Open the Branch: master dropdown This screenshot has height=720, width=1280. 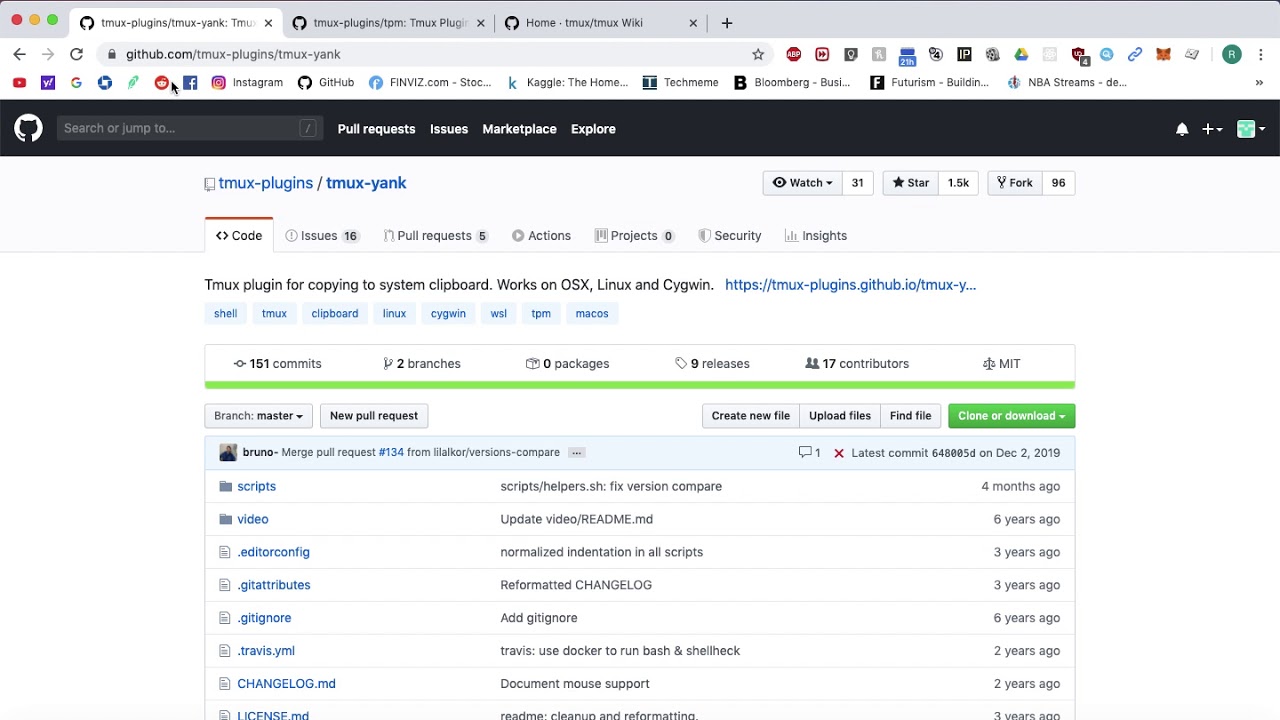(258, 416)
